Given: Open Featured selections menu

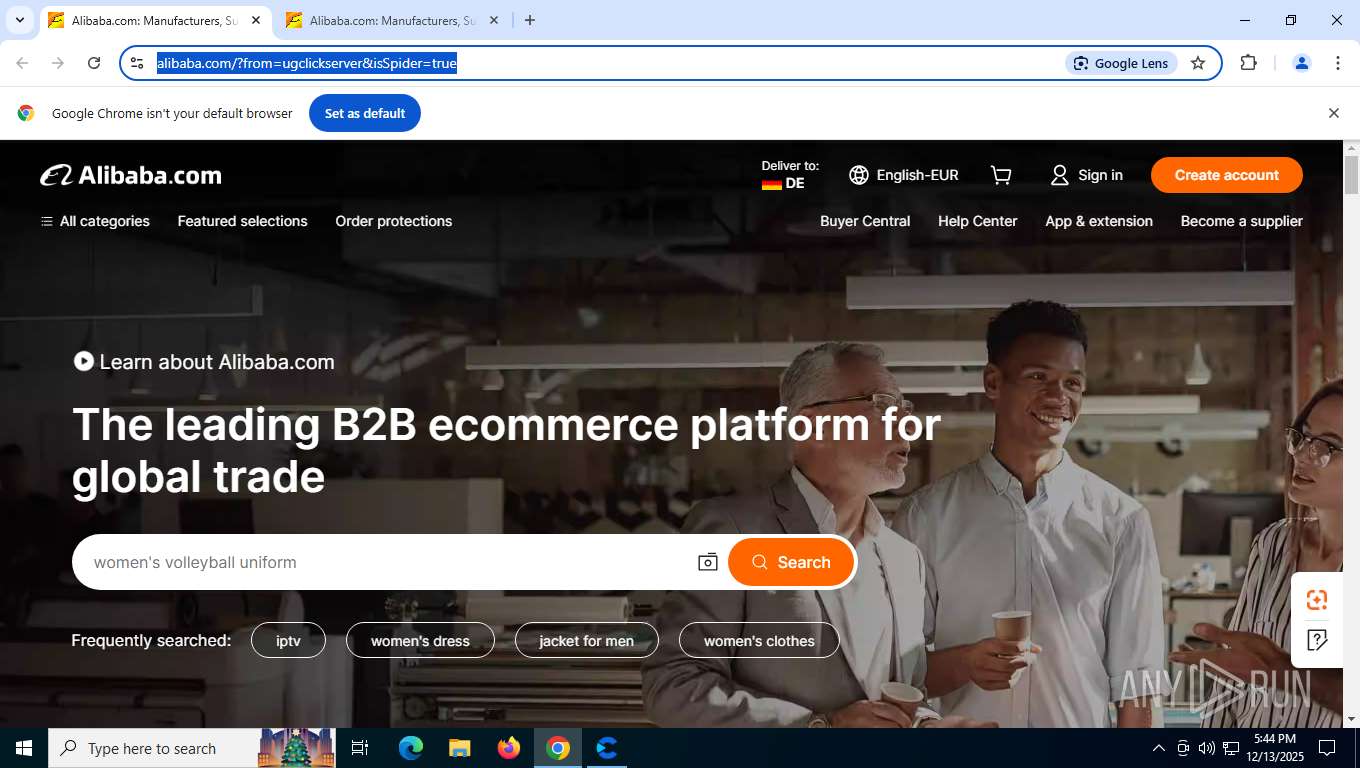Looking at the screenshot, I should click(243, 221).
